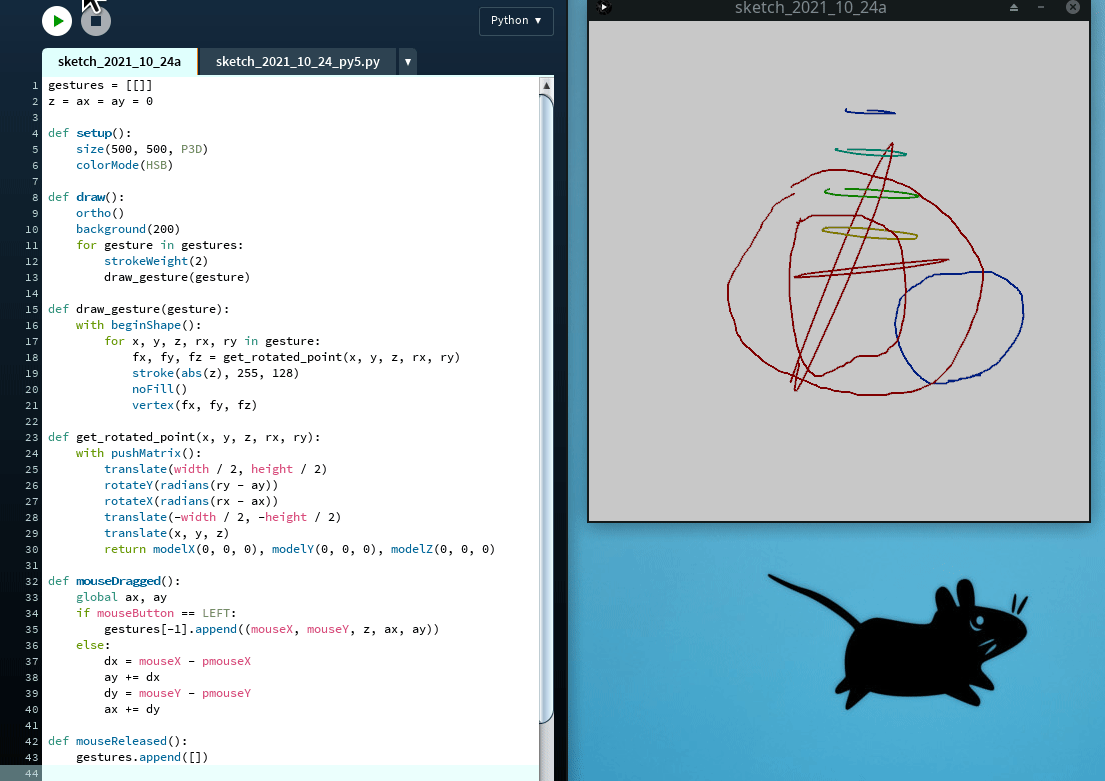Open the sketch window menu icon
This screenshot has width=1105, height=781.
point(603,8)
